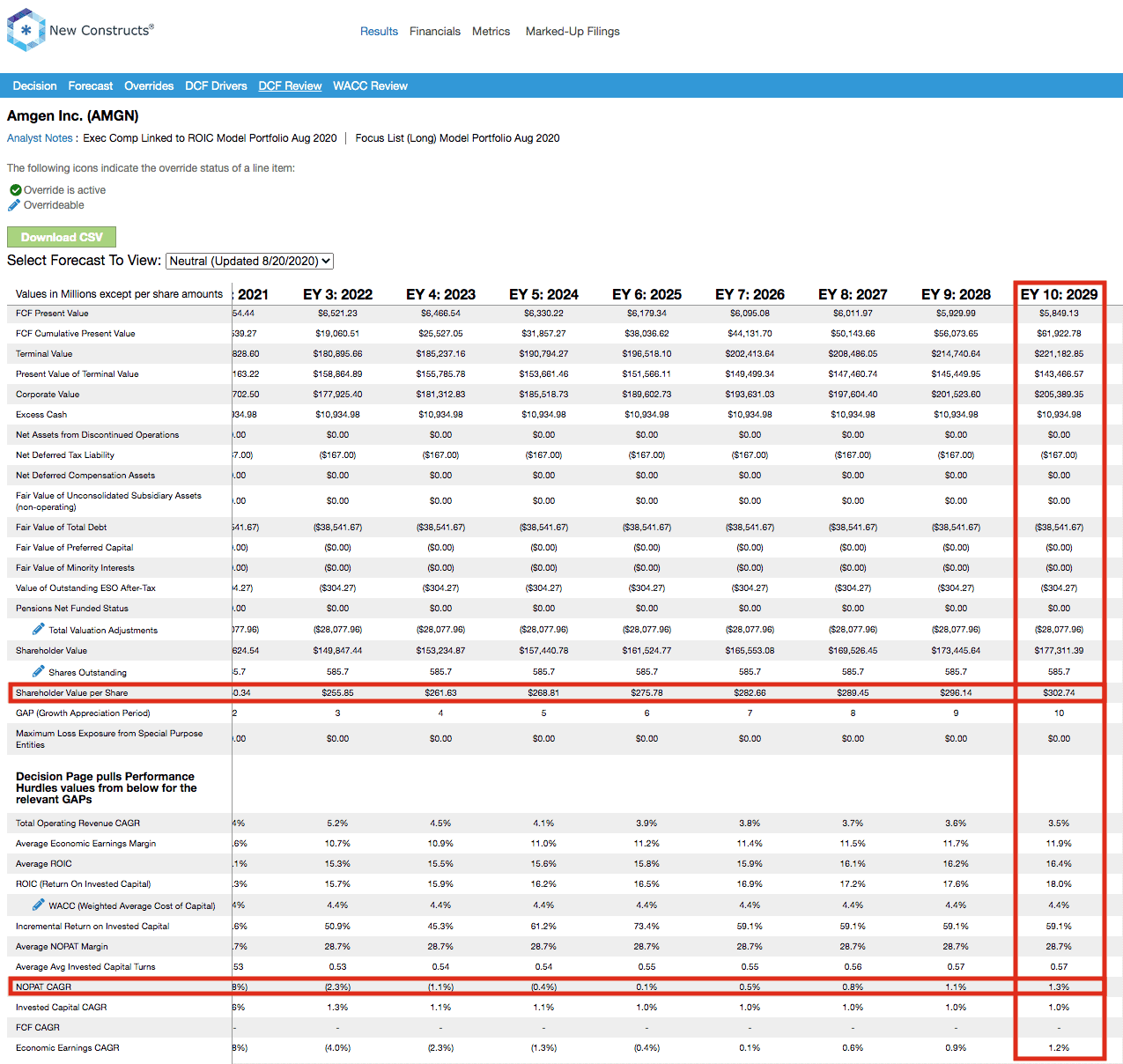Image resolution: width=1123 pixels, height=1064 pixels.
Task: Click the Fair Value of Total Debt label
Action: pos(61,527)
